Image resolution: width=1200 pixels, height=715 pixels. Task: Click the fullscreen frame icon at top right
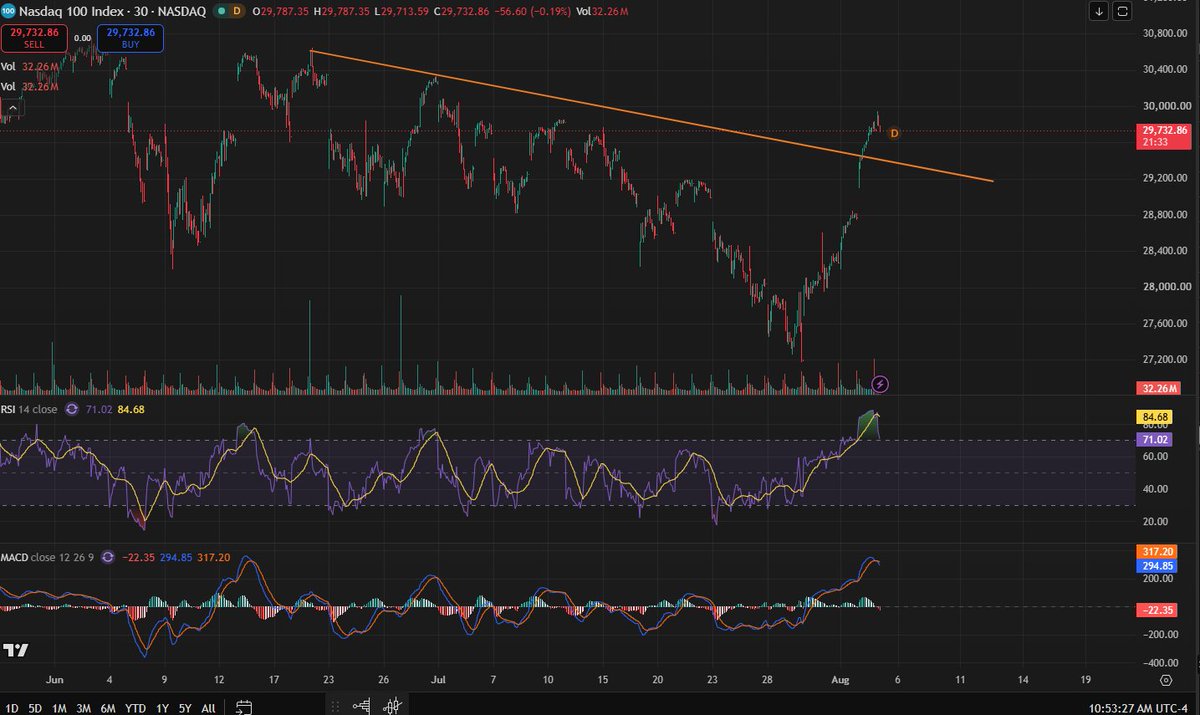pos(1123,11)
